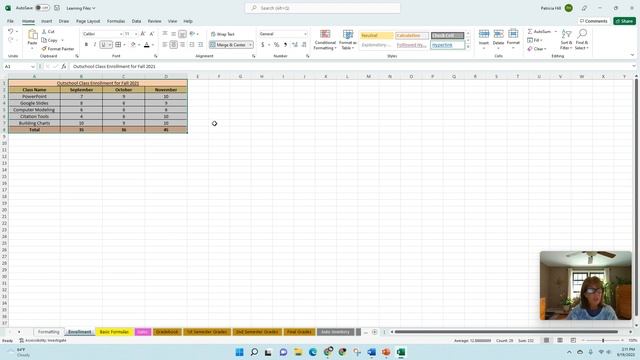
Task: Open Windows Start menu on taskbar
Action: click(x=240, y=352)
